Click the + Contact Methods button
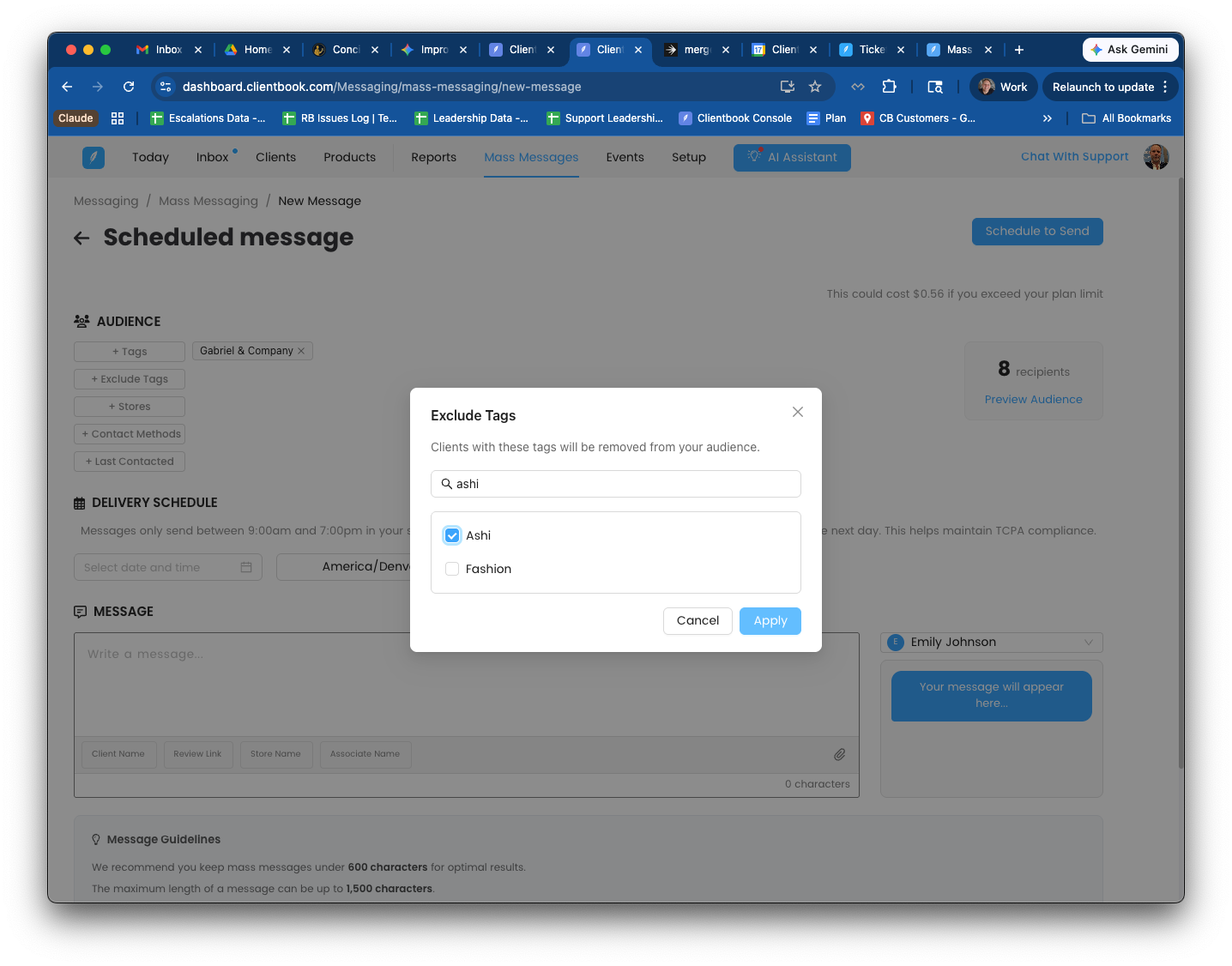The image size is (1232, 966). (x=130, y=434)
